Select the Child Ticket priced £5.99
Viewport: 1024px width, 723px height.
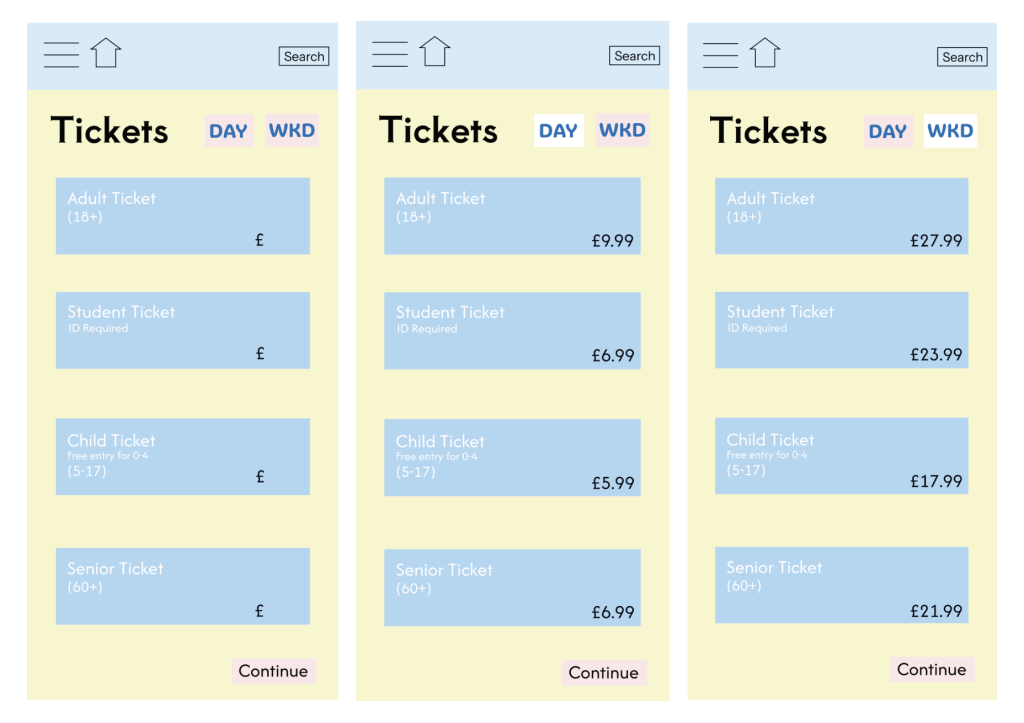tap(512, 458)
